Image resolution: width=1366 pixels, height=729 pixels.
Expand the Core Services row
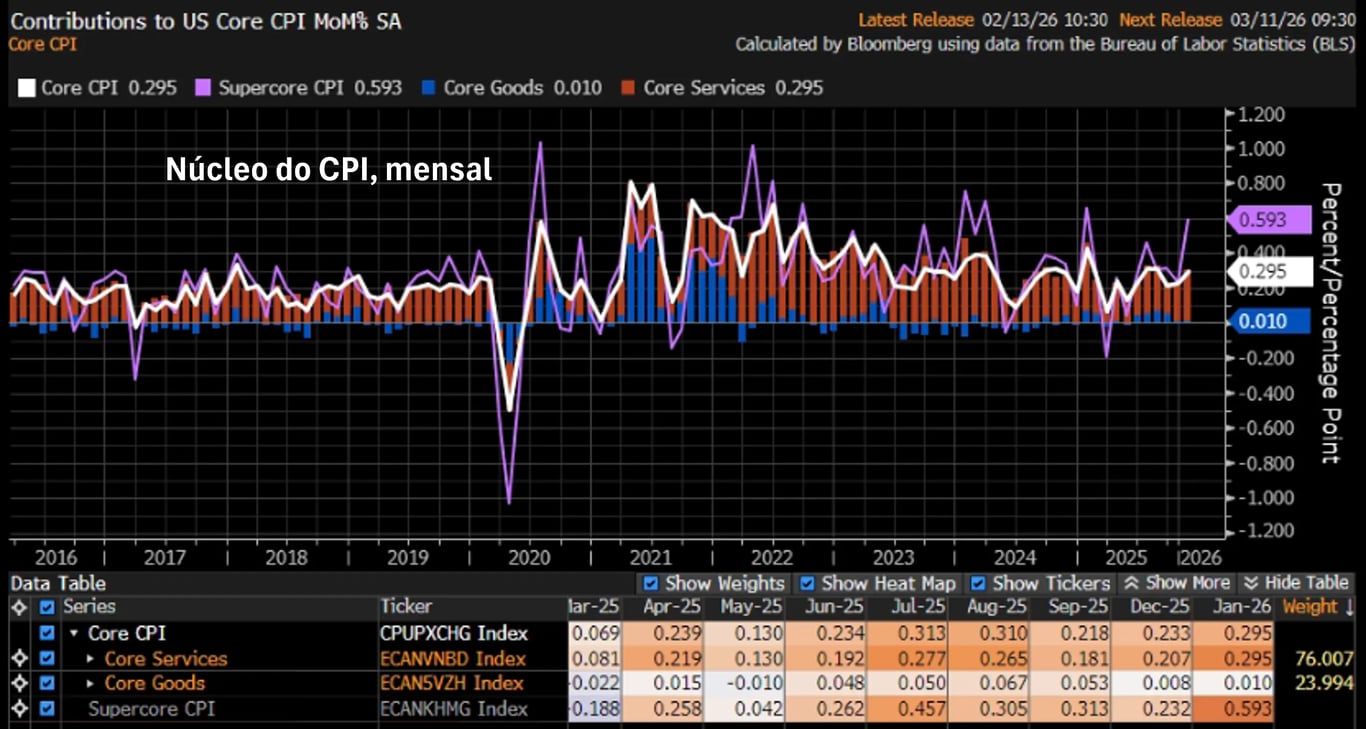pos(91,659)
